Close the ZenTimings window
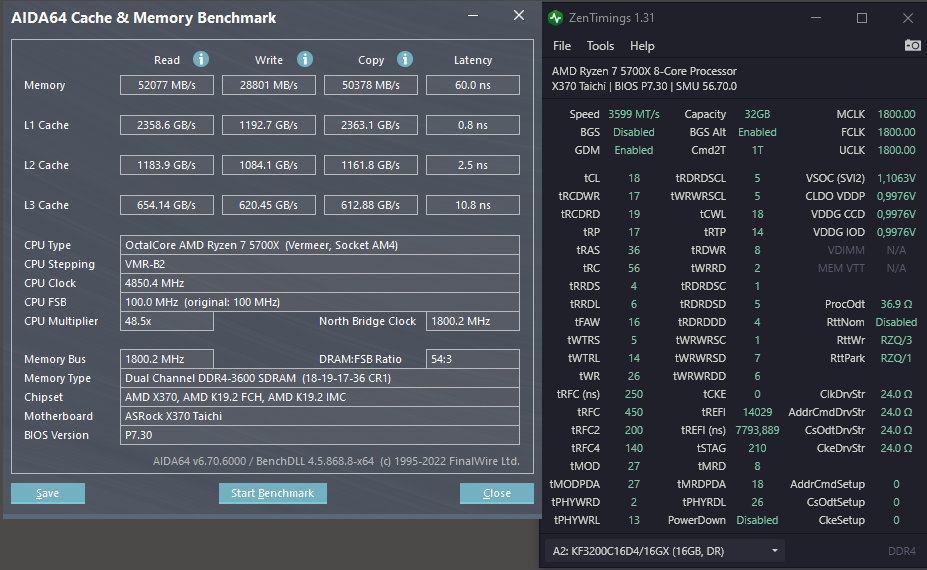This screenshot has height=570, width=927. pos(907,18)
